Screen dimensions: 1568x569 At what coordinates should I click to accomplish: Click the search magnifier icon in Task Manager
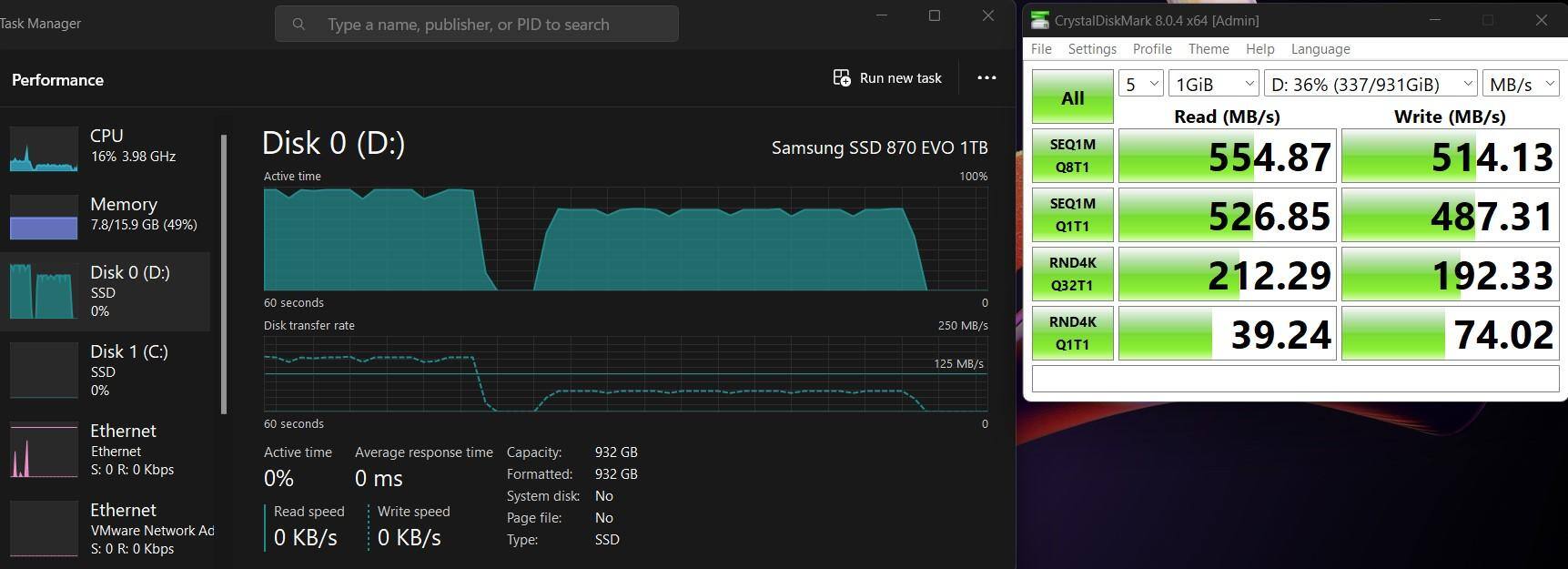coord(298,25)
